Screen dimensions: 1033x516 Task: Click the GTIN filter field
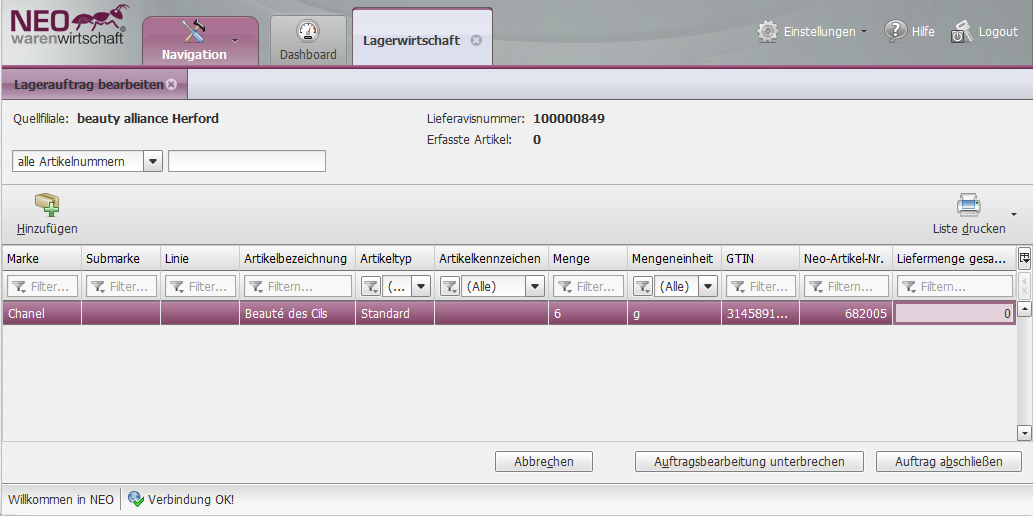point(761,286)
